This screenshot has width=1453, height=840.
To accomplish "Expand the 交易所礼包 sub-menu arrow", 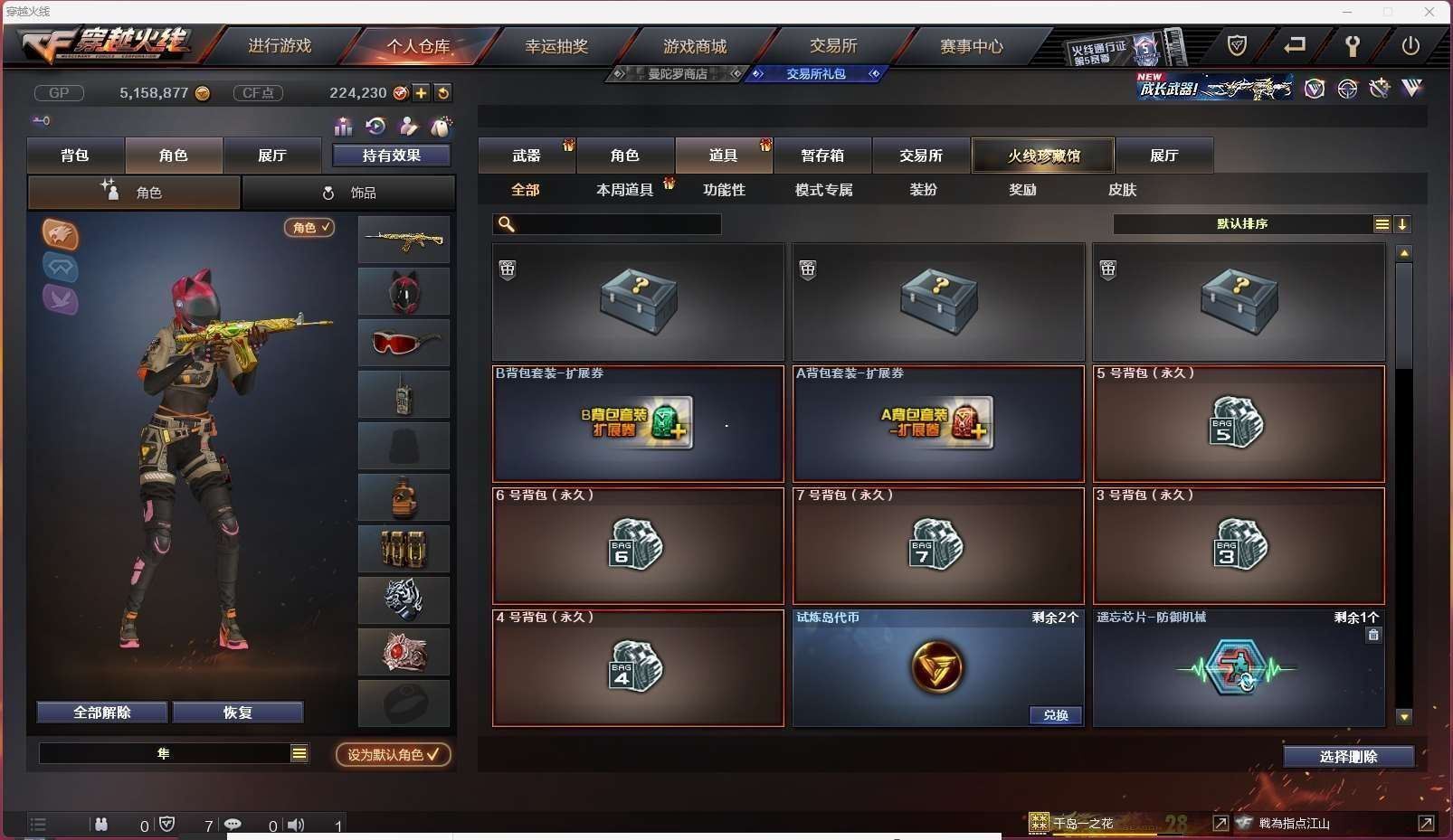I will click(874, 74).
